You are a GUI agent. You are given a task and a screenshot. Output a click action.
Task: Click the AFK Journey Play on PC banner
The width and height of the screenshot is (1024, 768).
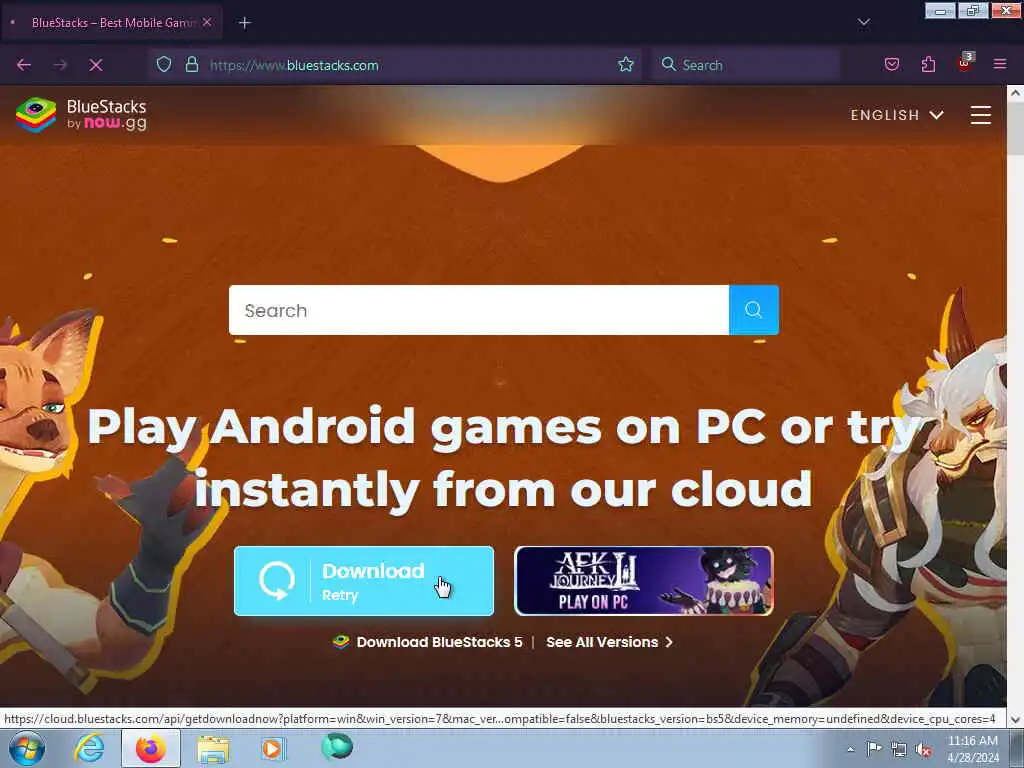[x=644, y=581]
